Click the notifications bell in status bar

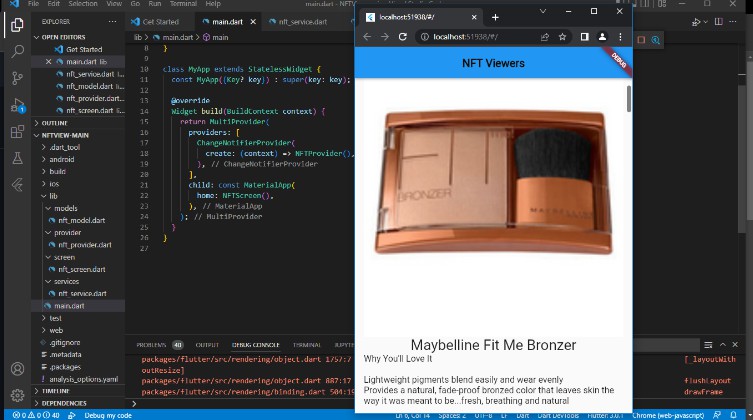coord(733,415)
